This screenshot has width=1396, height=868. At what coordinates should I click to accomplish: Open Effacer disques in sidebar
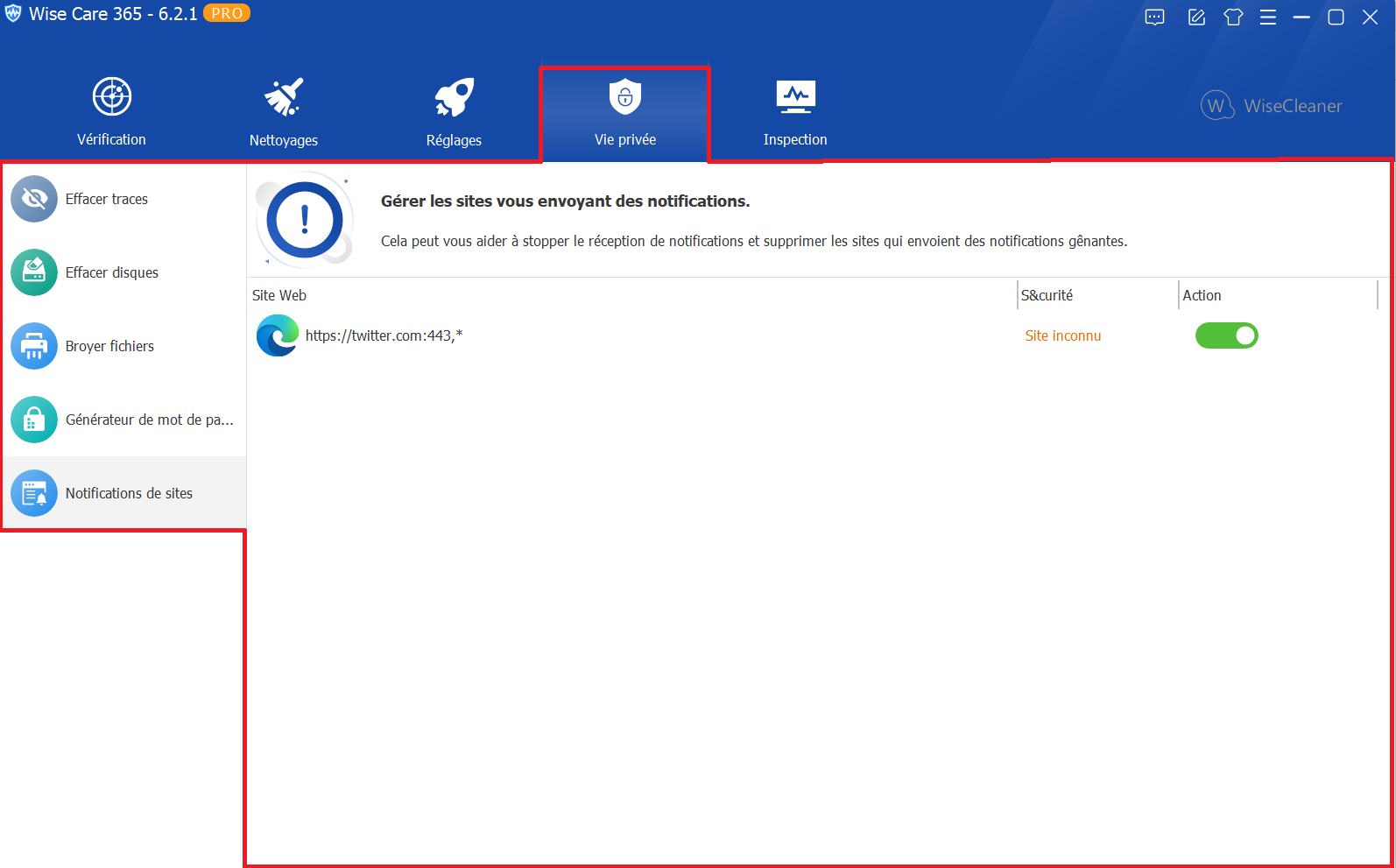click(124, 272)
